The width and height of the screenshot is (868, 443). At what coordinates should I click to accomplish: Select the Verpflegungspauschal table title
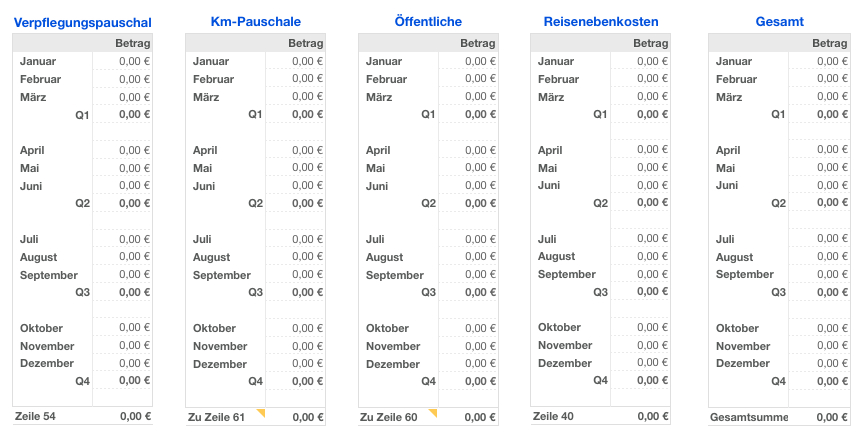[x=83, y=21]
